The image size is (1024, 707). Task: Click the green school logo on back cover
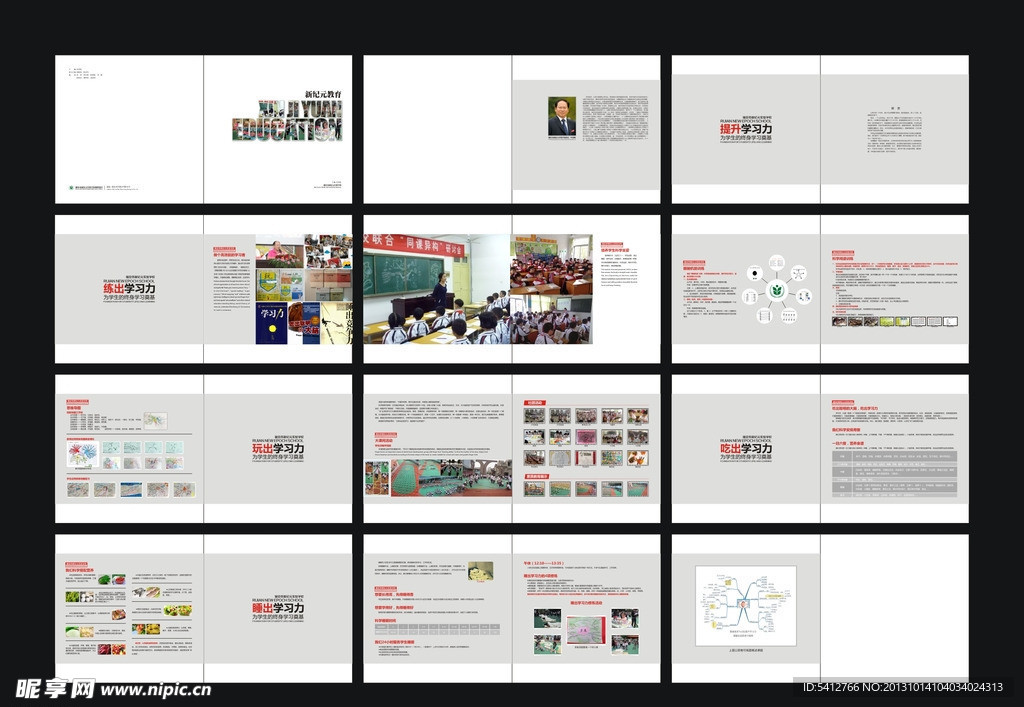pyautogui.click(x=71, y=187)
